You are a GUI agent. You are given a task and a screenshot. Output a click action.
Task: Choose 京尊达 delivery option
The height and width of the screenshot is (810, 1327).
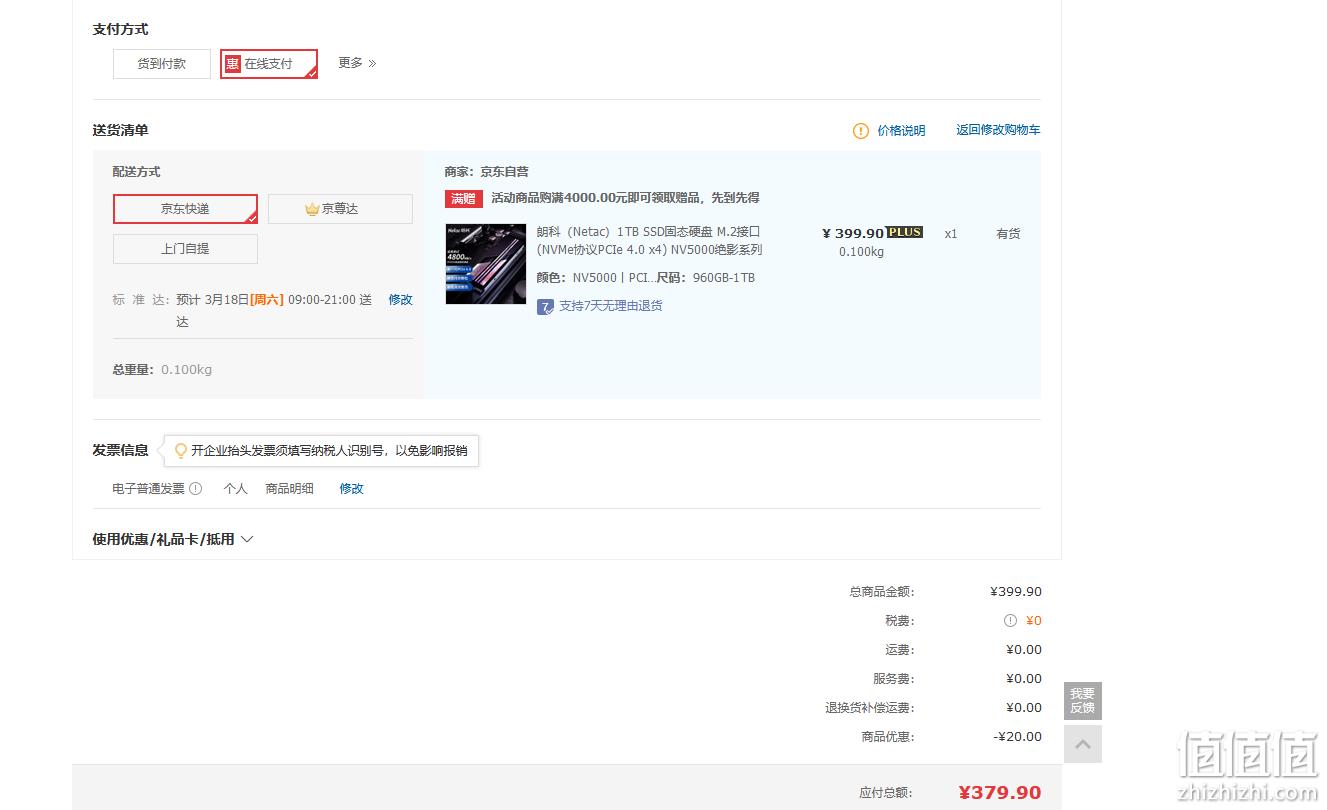340,209
